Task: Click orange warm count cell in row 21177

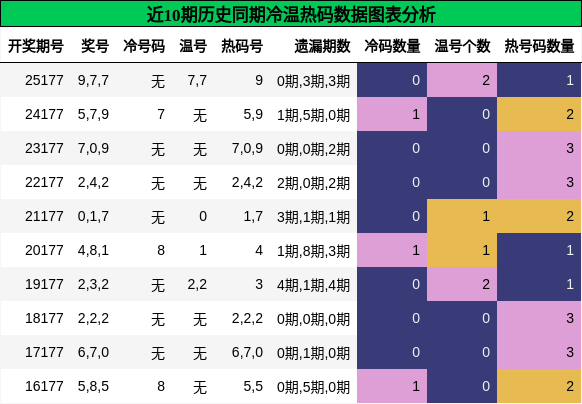Action: point(462,216)
